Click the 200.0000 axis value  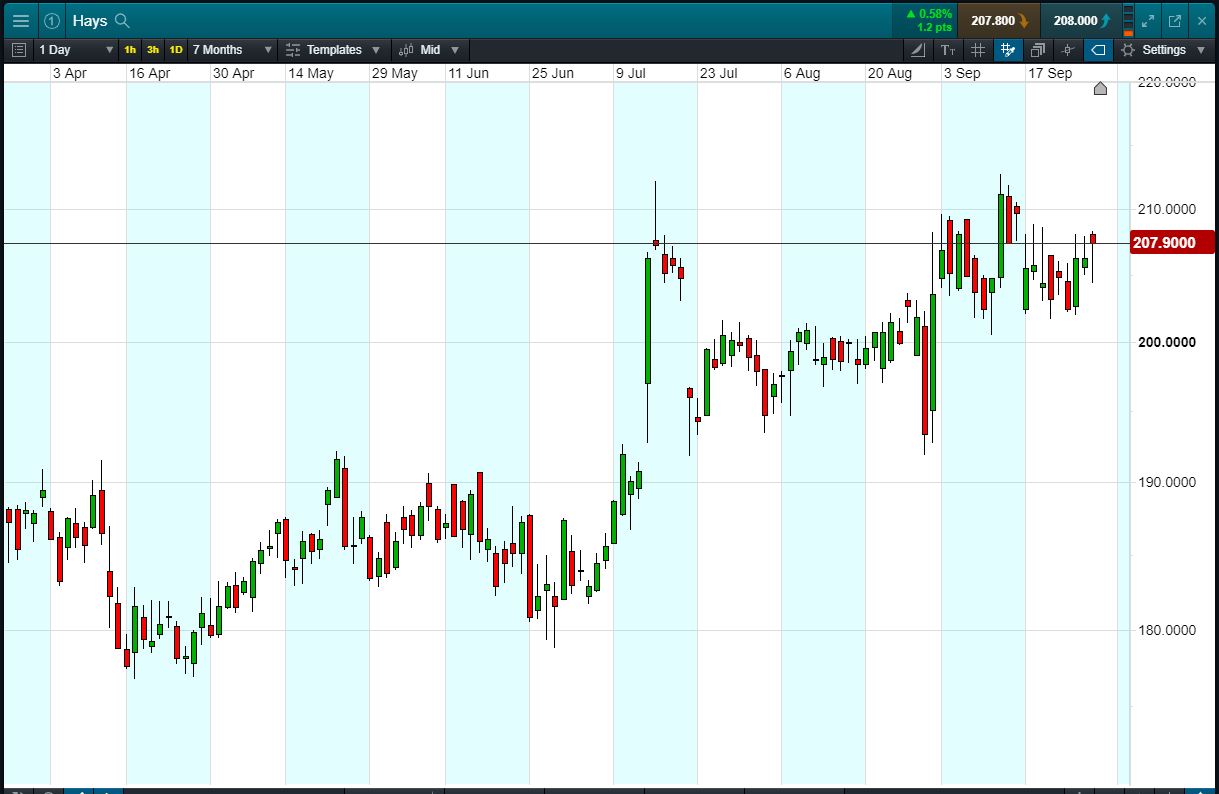(x=1167, y=342)
